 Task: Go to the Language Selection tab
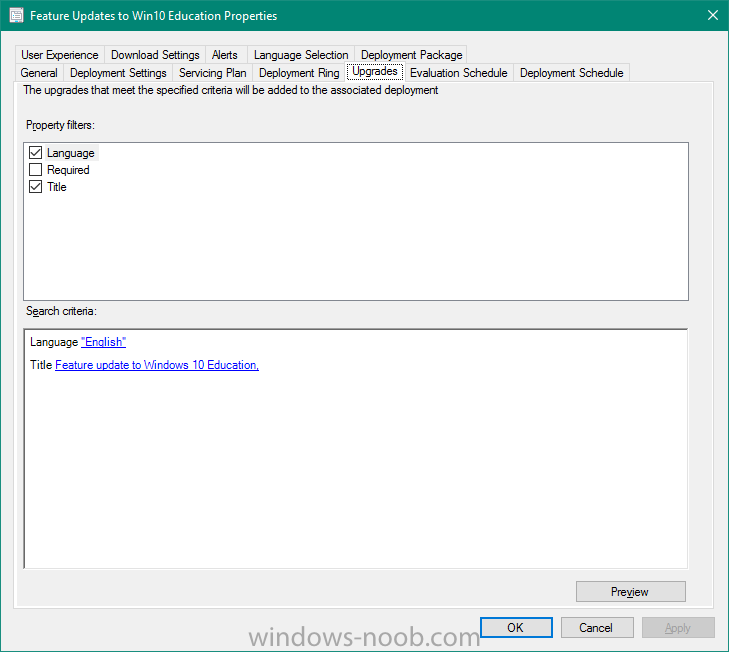pyautogui.click(x=301, y=55)
